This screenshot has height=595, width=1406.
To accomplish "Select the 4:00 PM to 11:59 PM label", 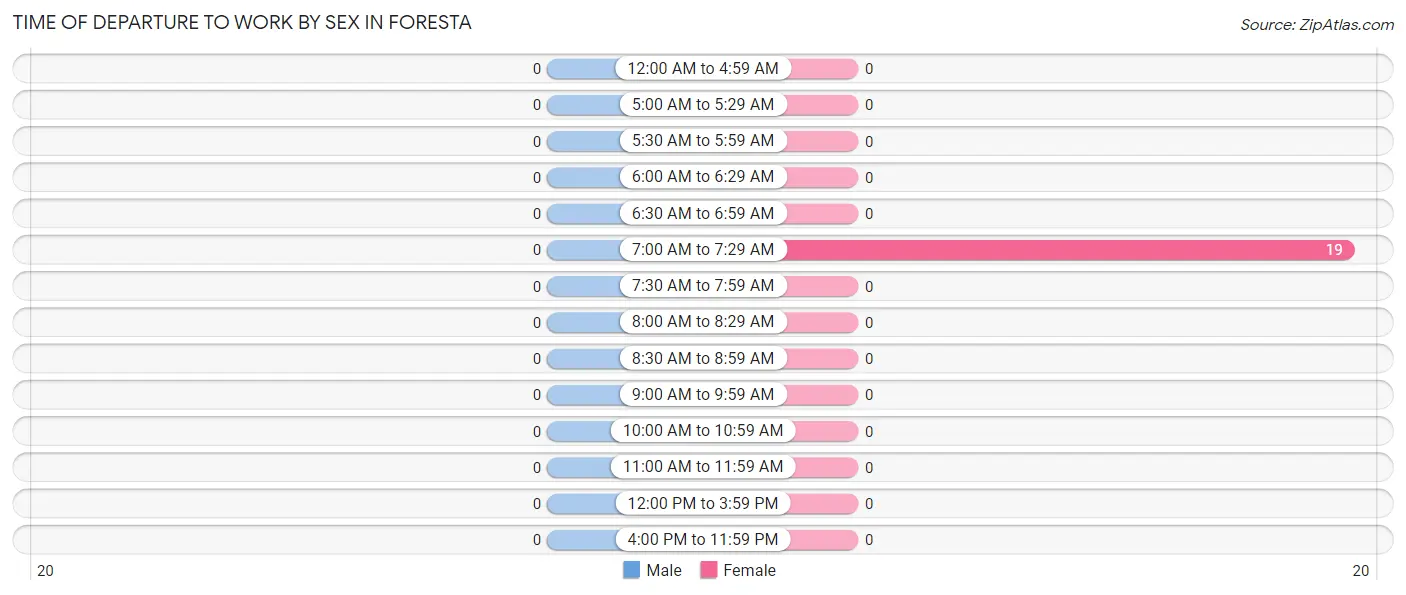I will (x=703, y=539).
